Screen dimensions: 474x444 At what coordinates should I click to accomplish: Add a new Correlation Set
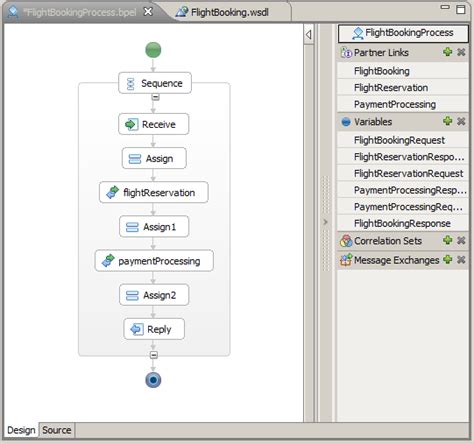pos(448,240)
